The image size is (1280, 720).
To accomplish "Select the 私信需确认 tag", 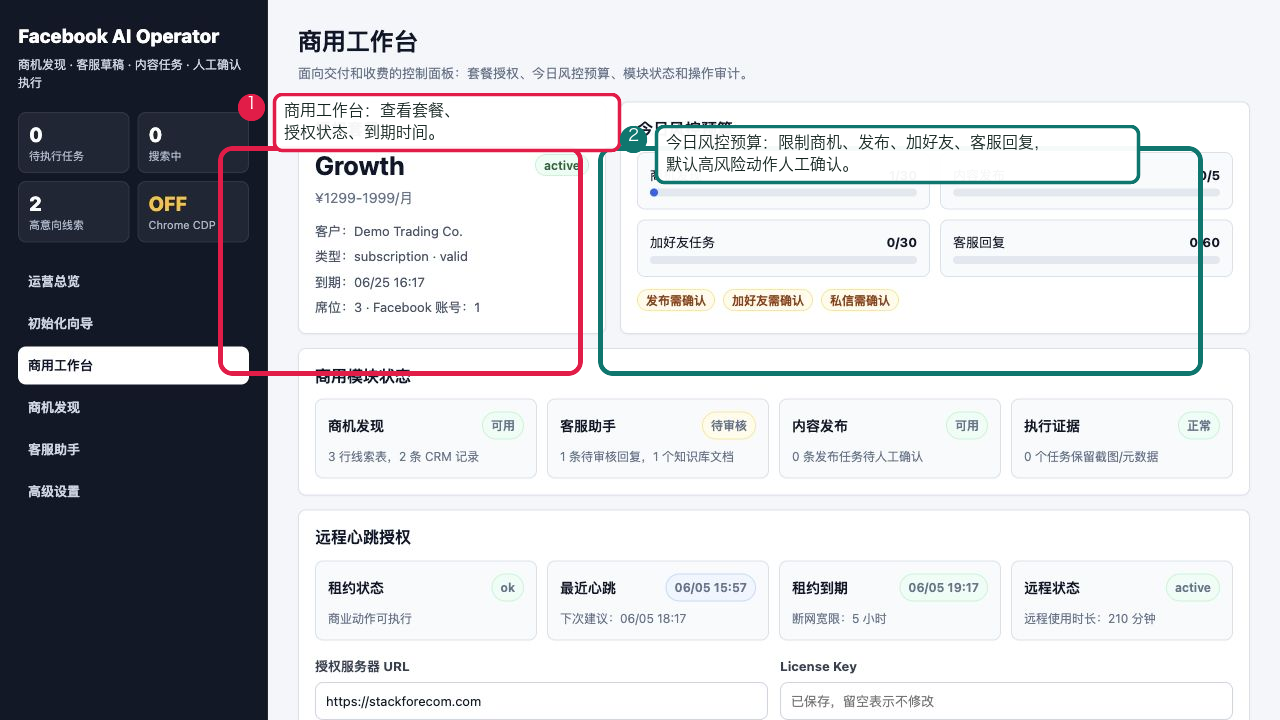I will click(x=860, y=300).
